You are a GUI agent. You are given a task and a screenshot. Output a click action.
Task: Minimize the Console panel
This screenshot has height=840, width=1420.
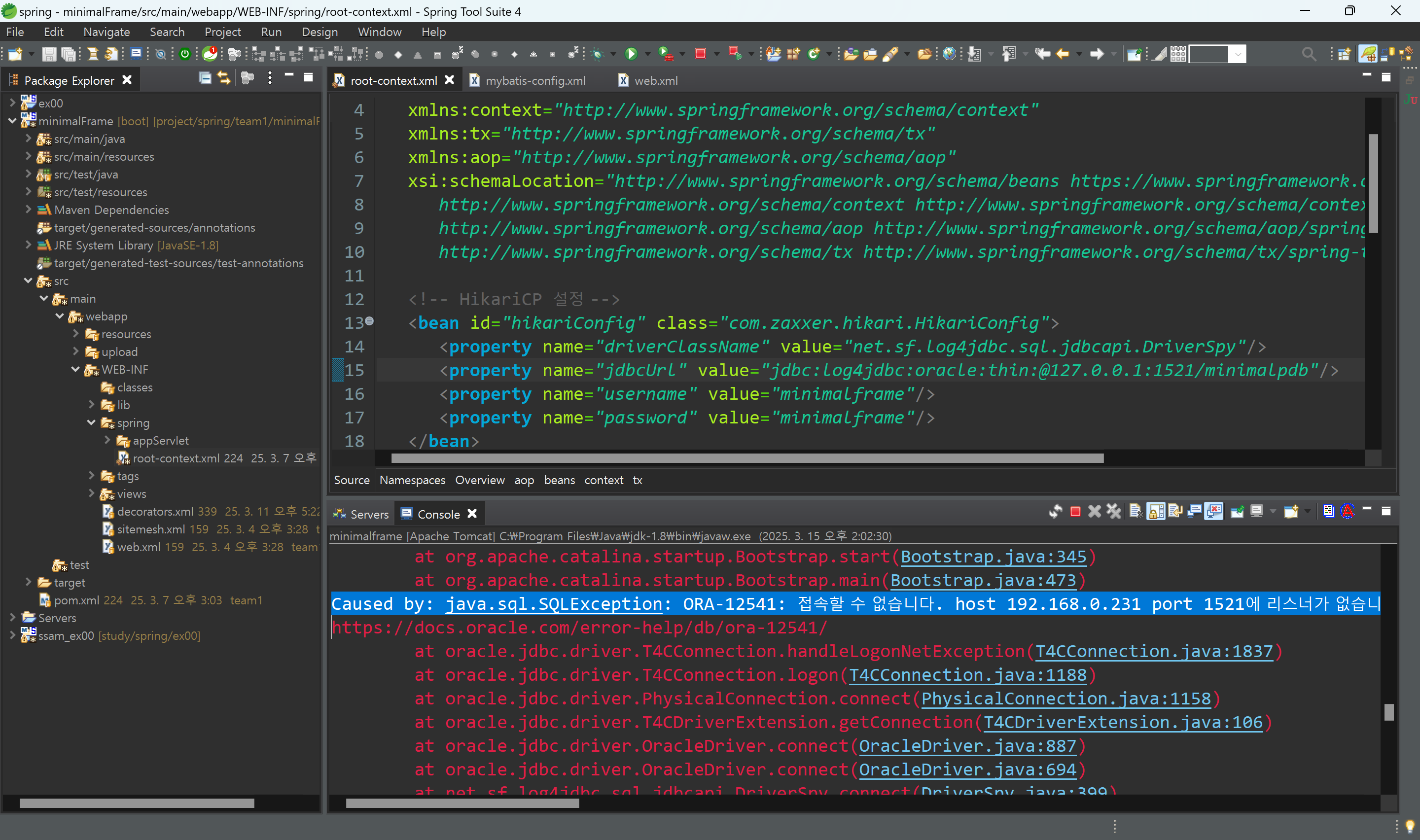pyautogui.click(x=1367, y=509)
